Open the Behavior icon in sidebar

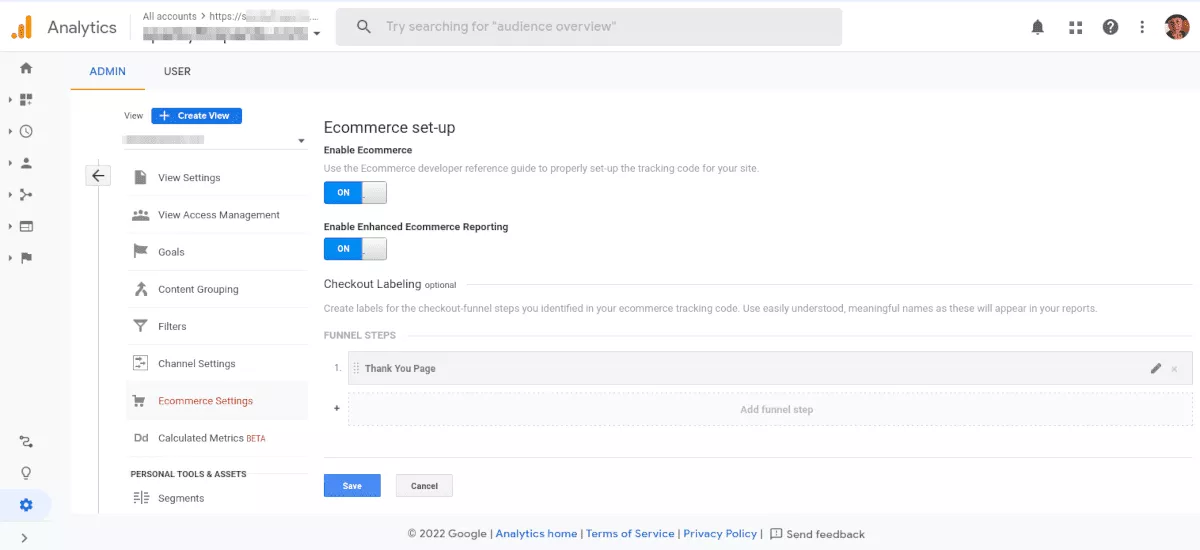pos(26,226)
